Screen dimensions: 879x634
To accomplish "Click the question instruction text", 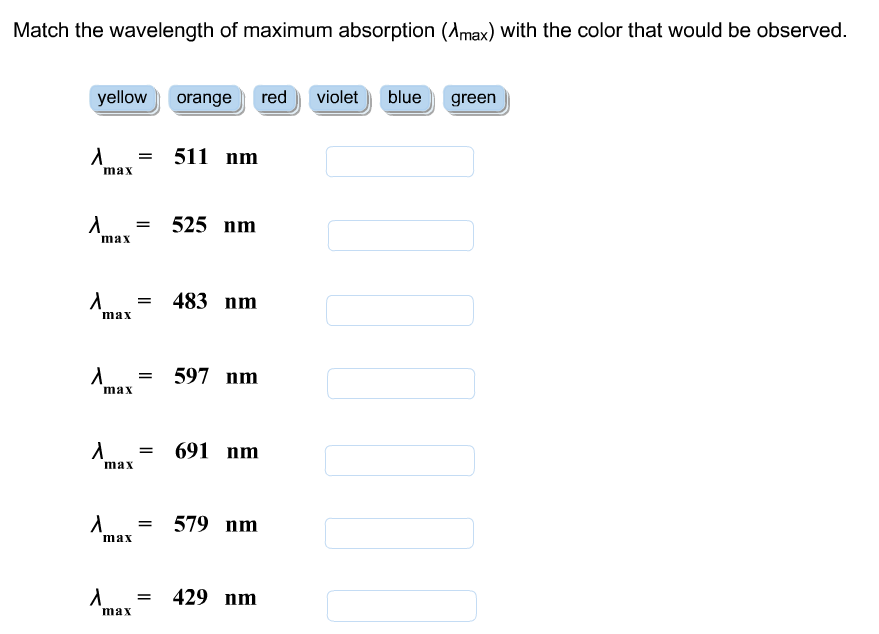I will click(429, 29).
